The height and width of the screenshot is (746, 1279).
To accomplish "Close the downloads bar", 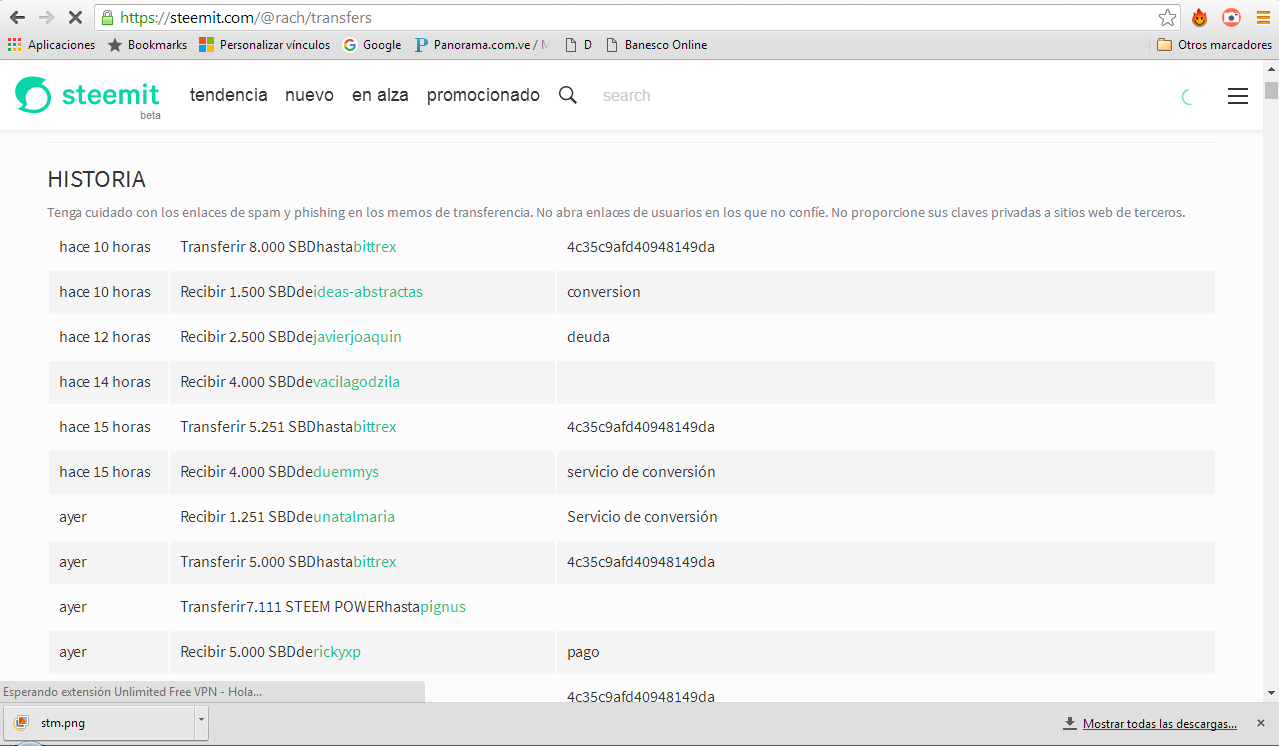I will pyautogui.click(x=1260, y=722).
